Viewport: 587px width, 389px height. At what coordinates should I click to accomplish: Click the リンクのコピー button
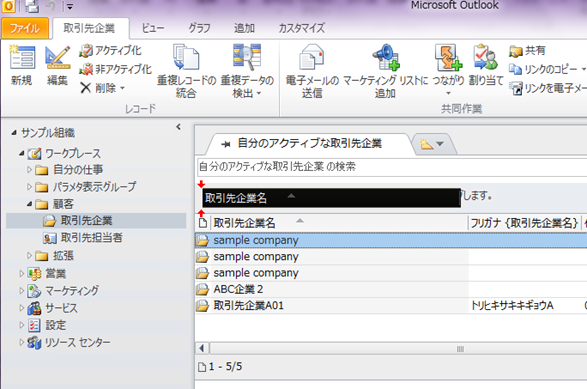[543, 69]
